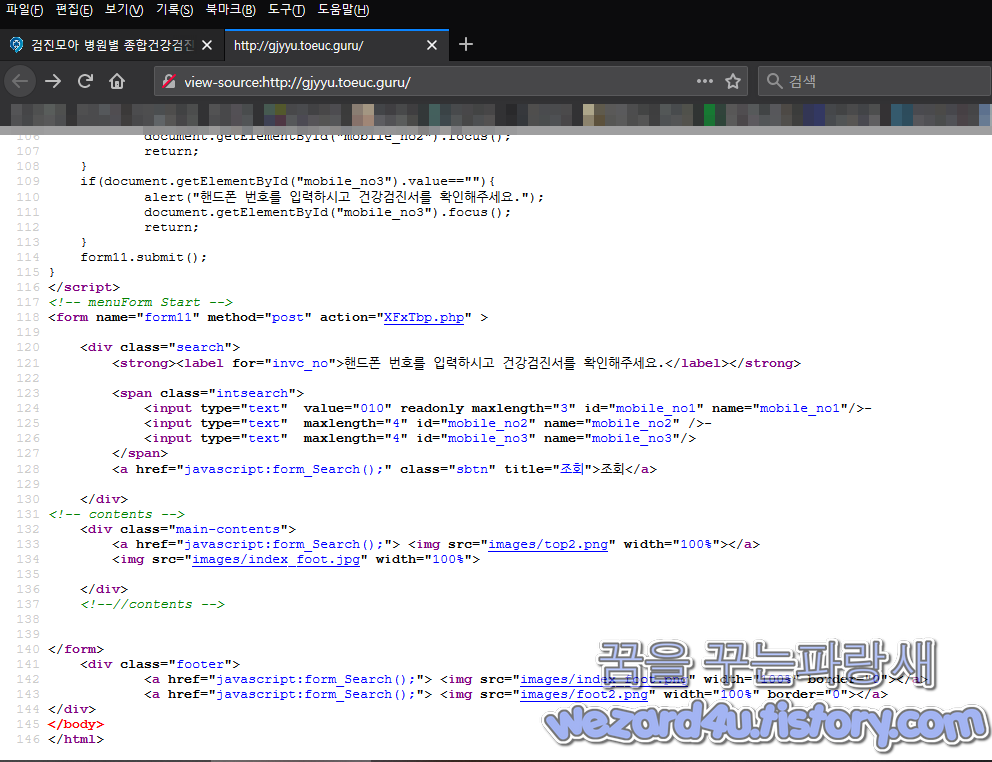Click the 조회 title attribute link

pyautogui.click(x=572, y=469)
